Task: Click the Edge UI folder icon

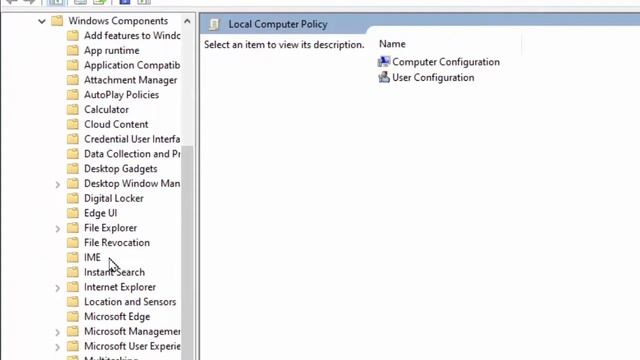Action: (73, 213)
